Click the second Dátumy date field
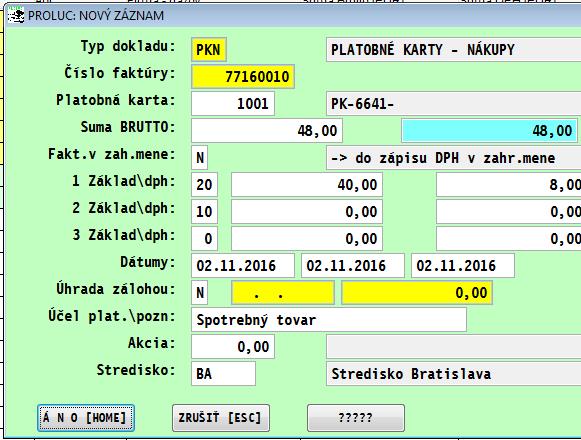Image resolution: width=581 pixels, height=440 pixels. click(353, 265)
